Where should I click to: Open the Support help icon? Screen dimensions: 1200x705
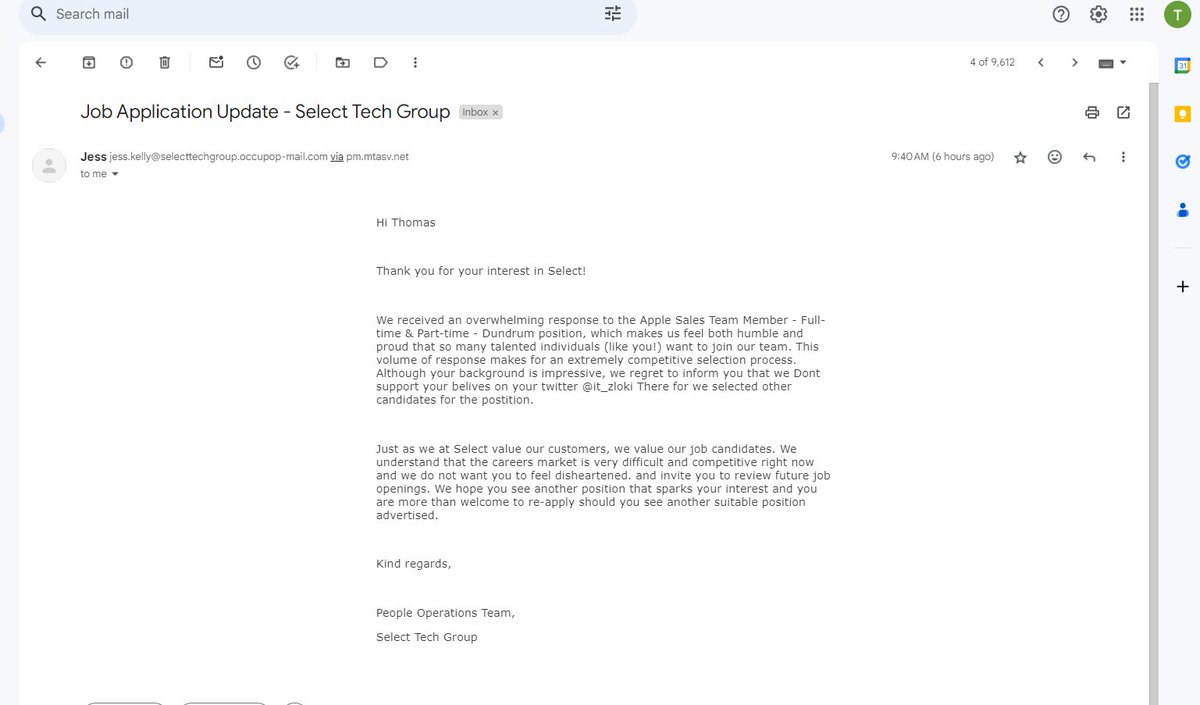pos(1061,14)
